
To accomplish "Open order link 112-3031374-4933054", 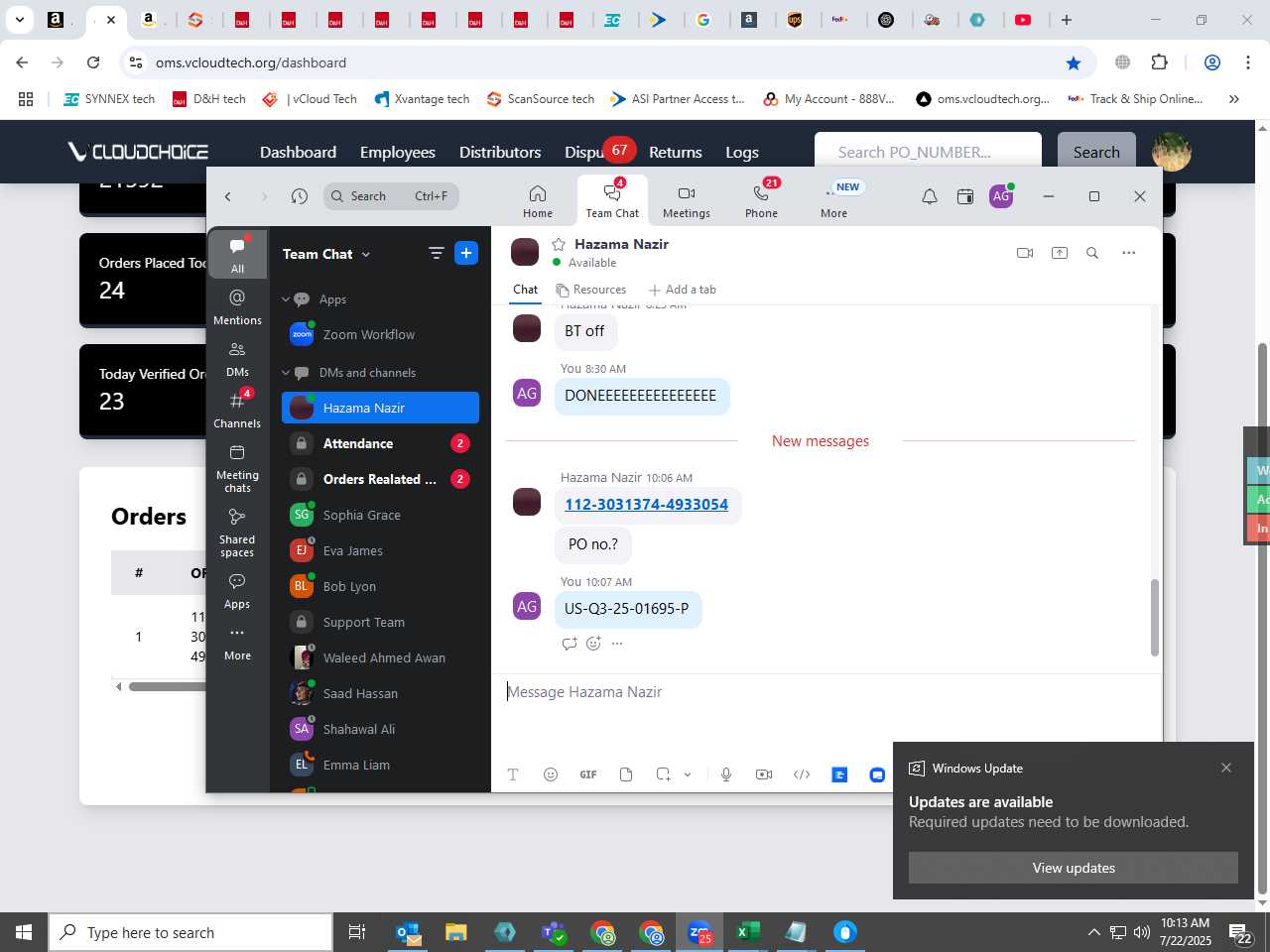I will [647, 505].
